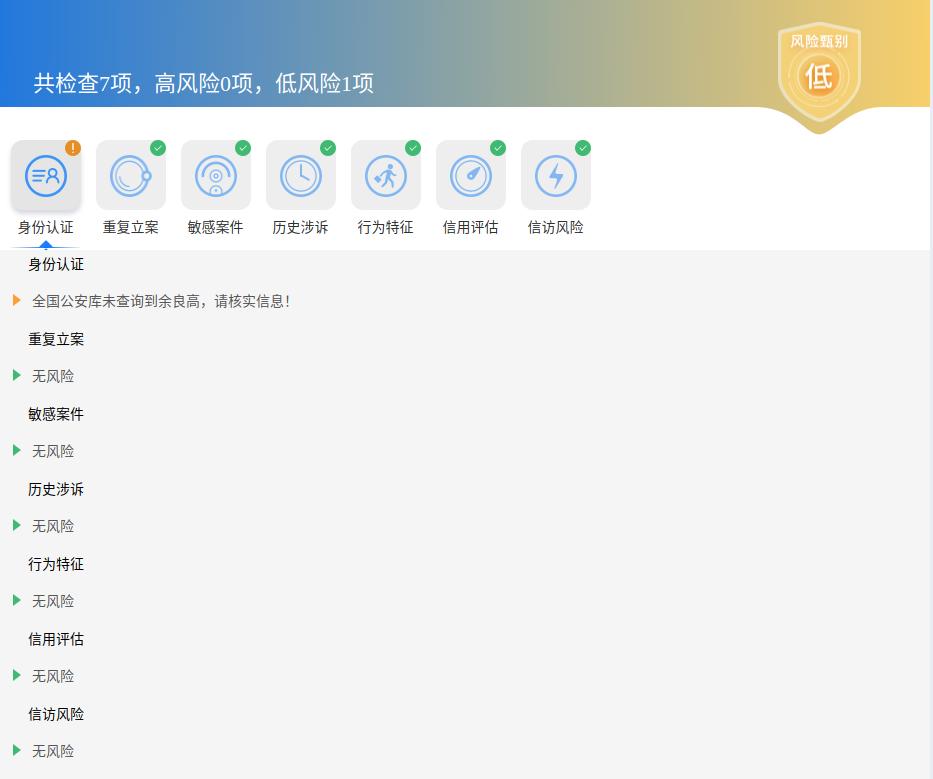933x779 pixels.
Task: Expand the green arrow under 信用评估
Action: coord(17,675)
